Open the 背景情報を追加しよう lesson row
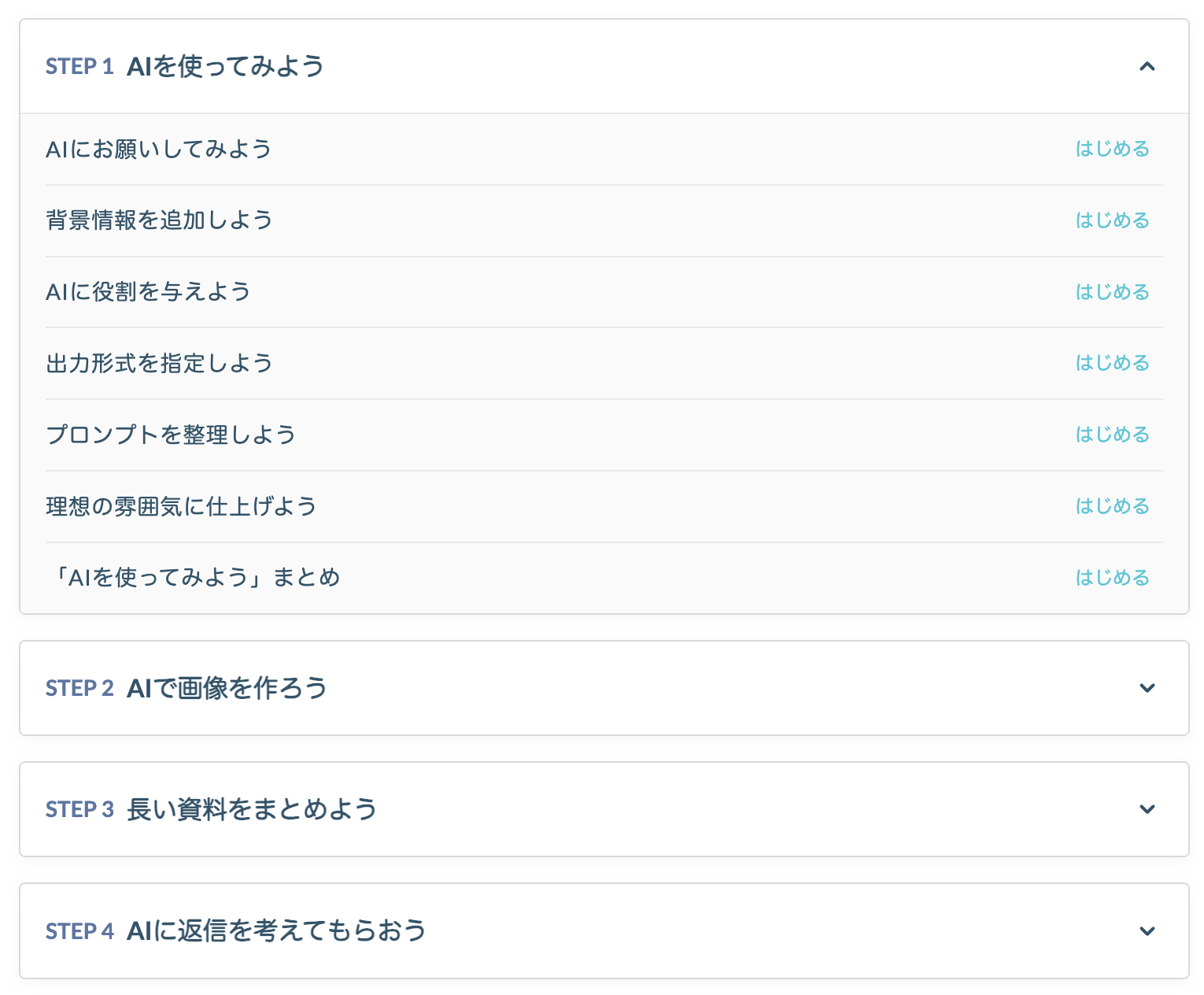Screen dimensions: 1204x995 click(159, 220)
